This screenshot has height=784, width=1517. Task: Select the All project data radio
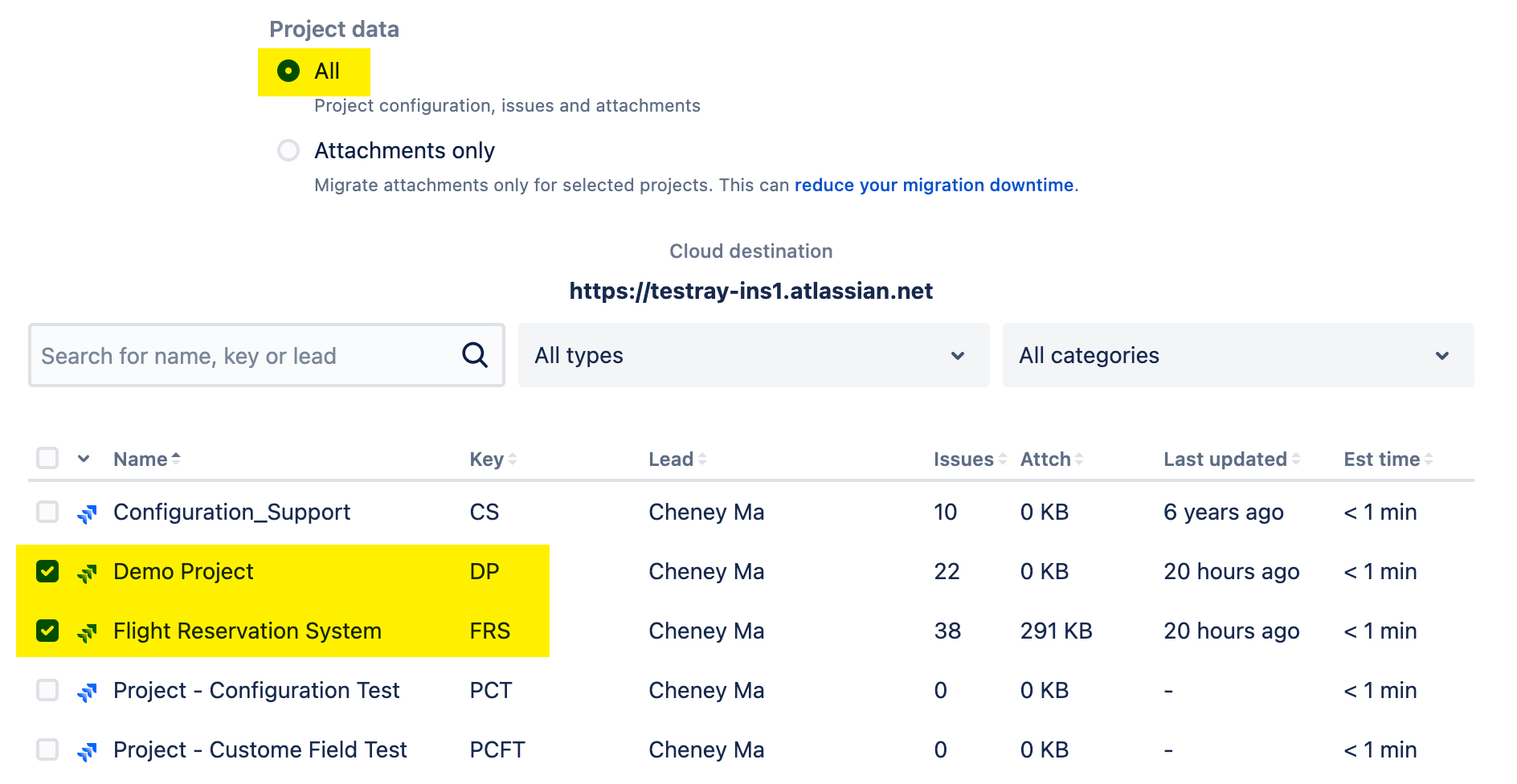288,71
